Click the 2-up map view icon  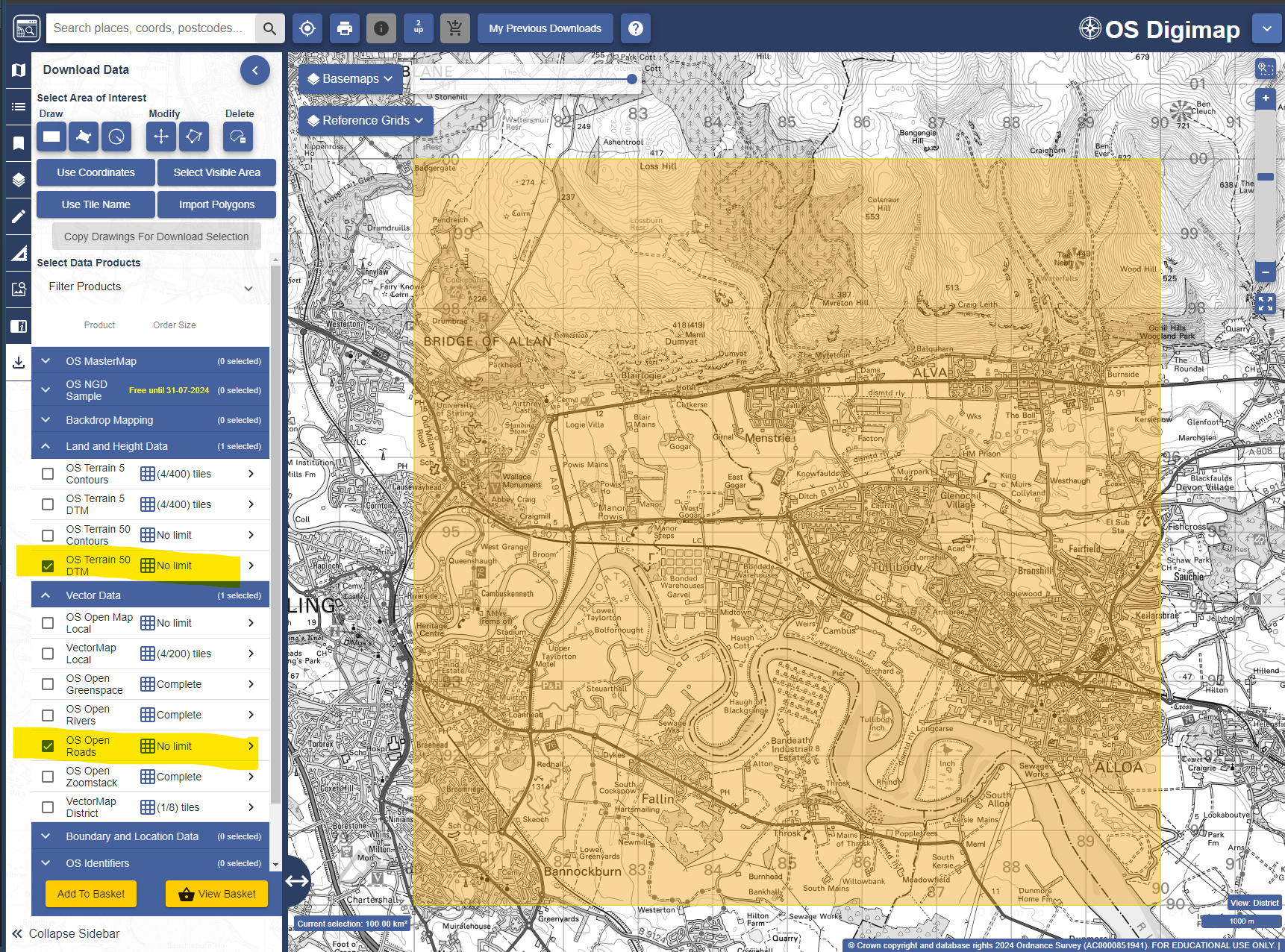pos(419,28)
